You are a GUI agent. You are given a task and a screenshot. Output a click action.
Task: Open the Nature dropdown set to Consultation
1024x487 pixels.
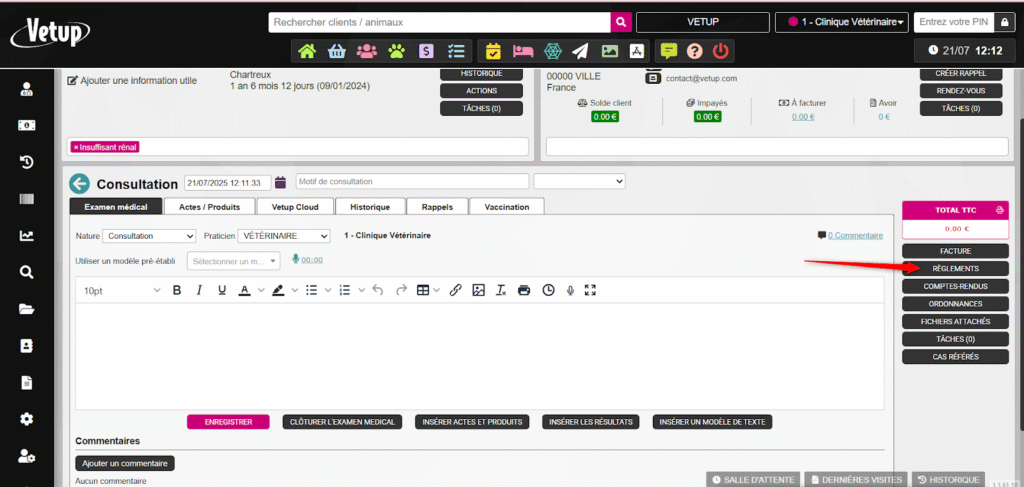tap(150, 236)
